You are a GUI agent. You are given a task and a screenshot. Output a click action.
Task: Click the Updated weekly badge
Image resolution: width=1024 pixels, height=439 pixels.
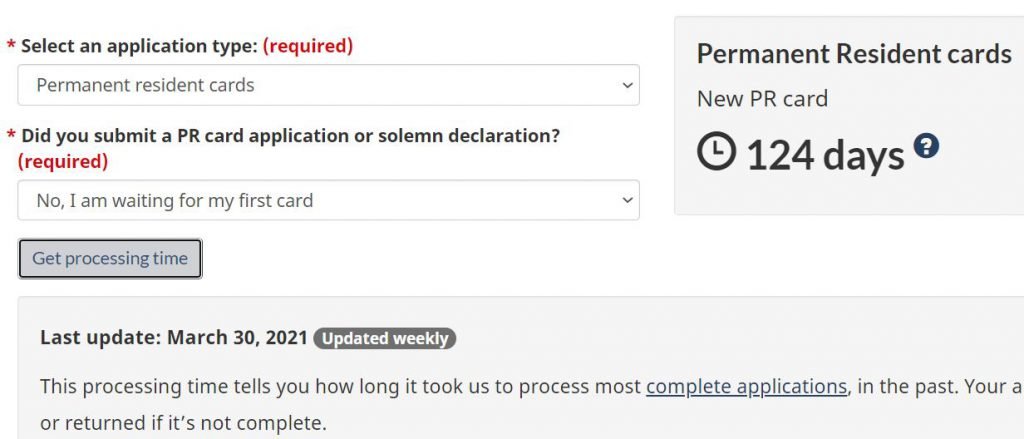click(385, 338)
